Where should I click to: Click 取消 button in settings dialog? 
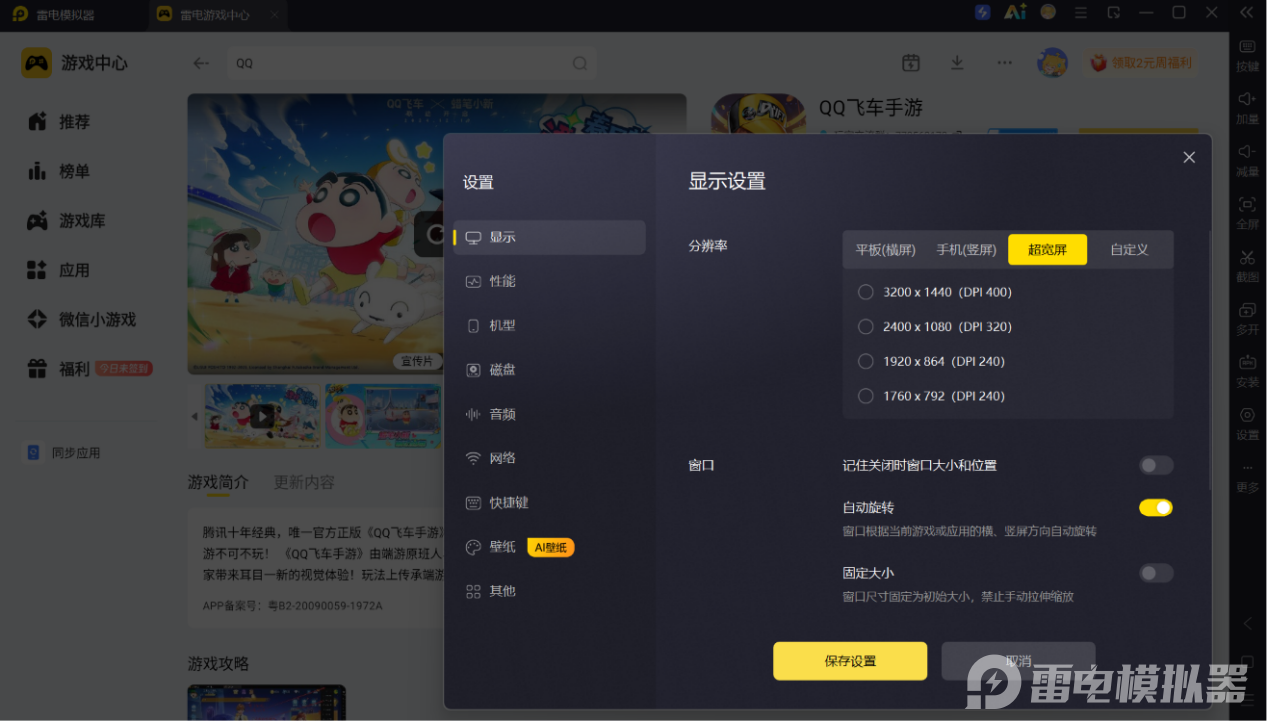coord(1018,661)
